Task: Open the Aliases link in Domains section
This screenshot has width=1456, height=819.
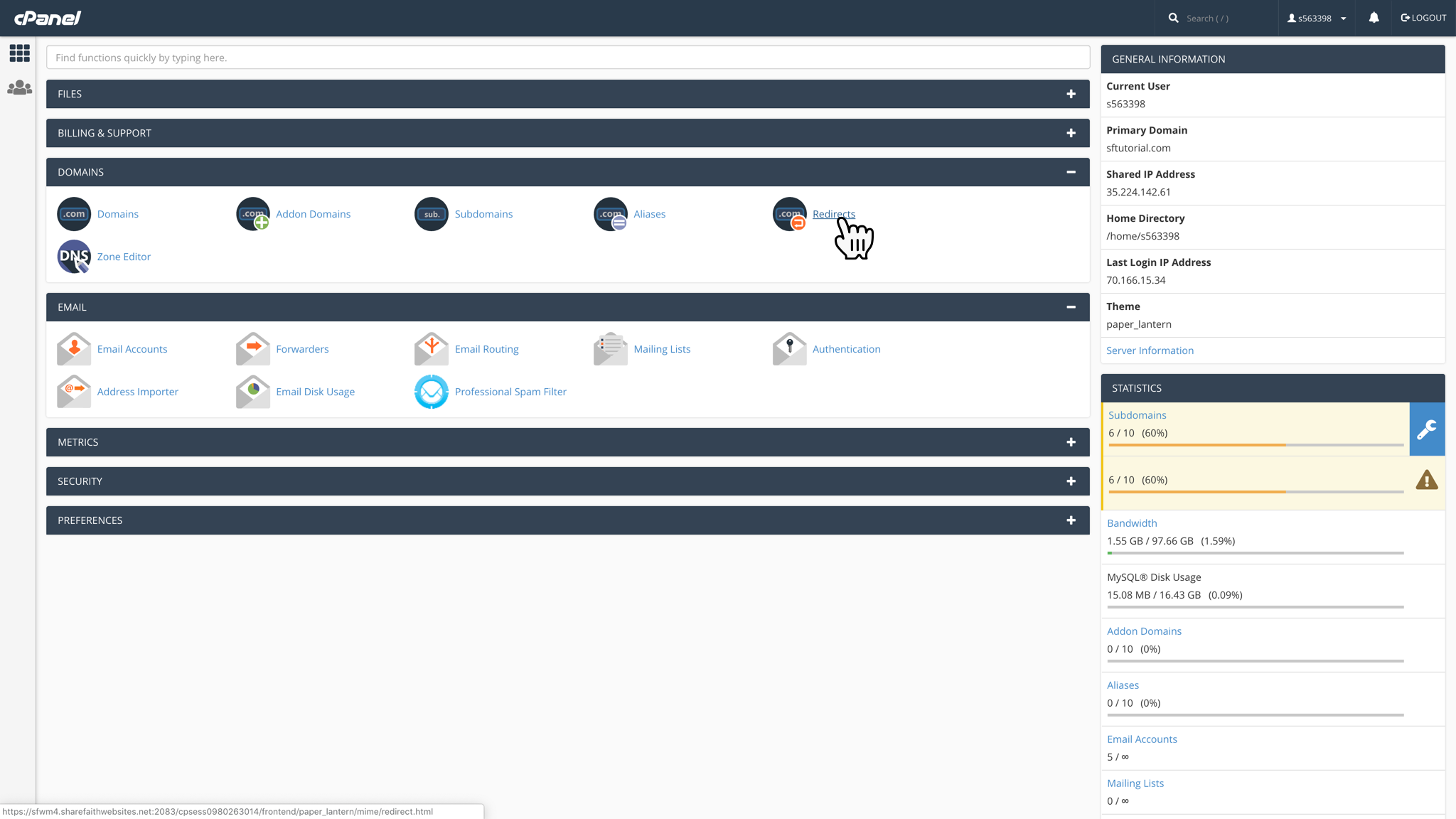Action: [x=650, y=214]
